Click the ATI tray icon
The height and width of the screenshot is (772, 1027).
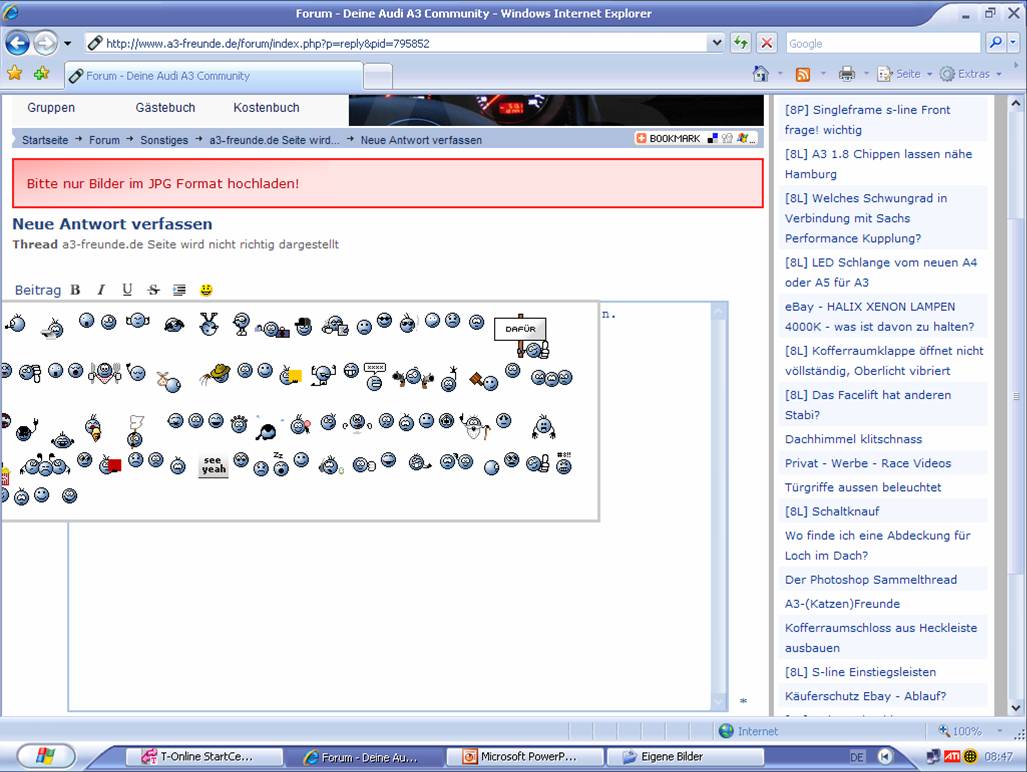(x=952, y=757)
